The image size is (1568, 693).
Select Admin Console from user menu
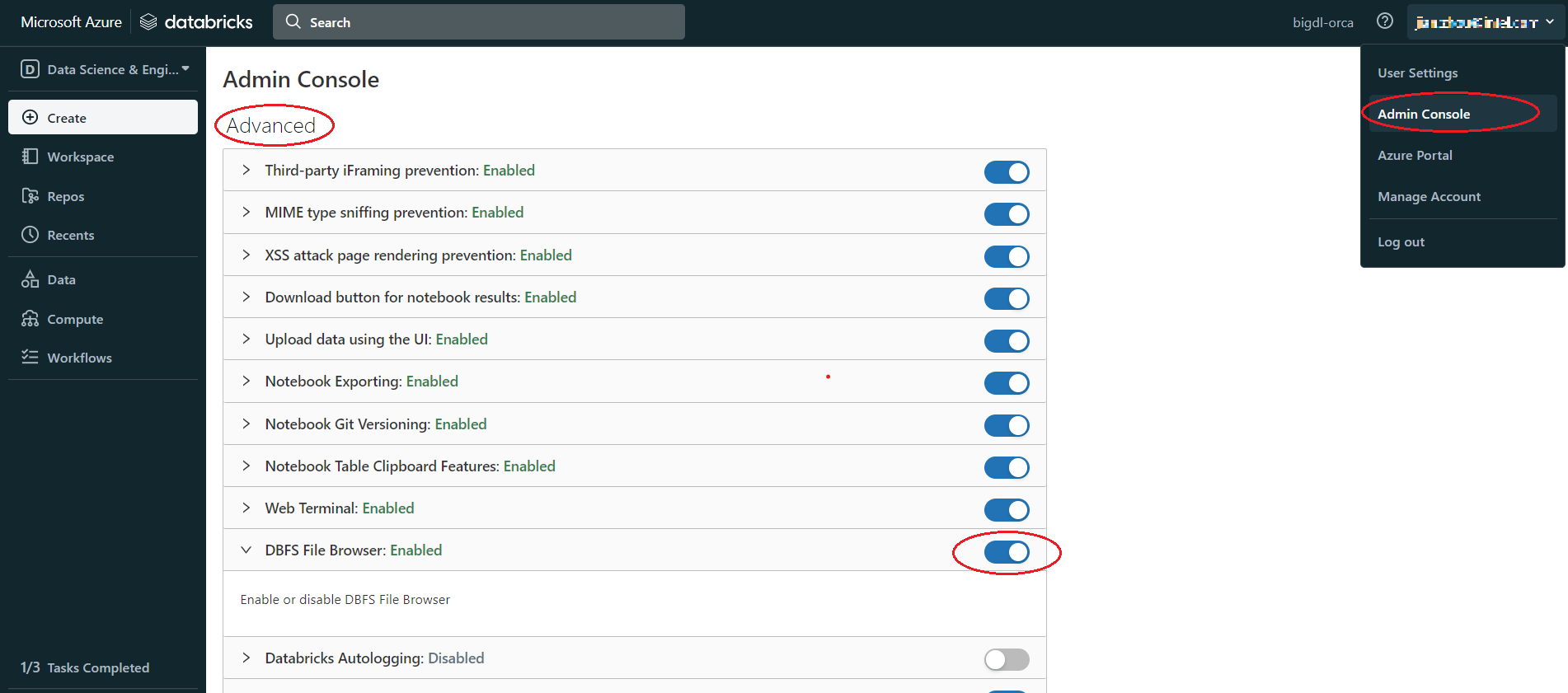(x=1424, y=114)
